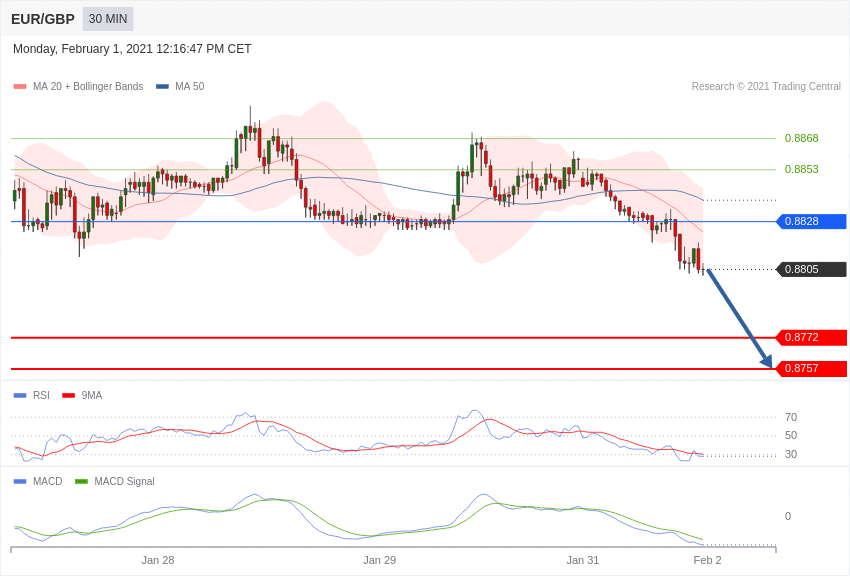Image resolution: width=850 pixels, height=576 pixels.
Task: Click the MACD 0 axis value
Action: pos(788,516)
